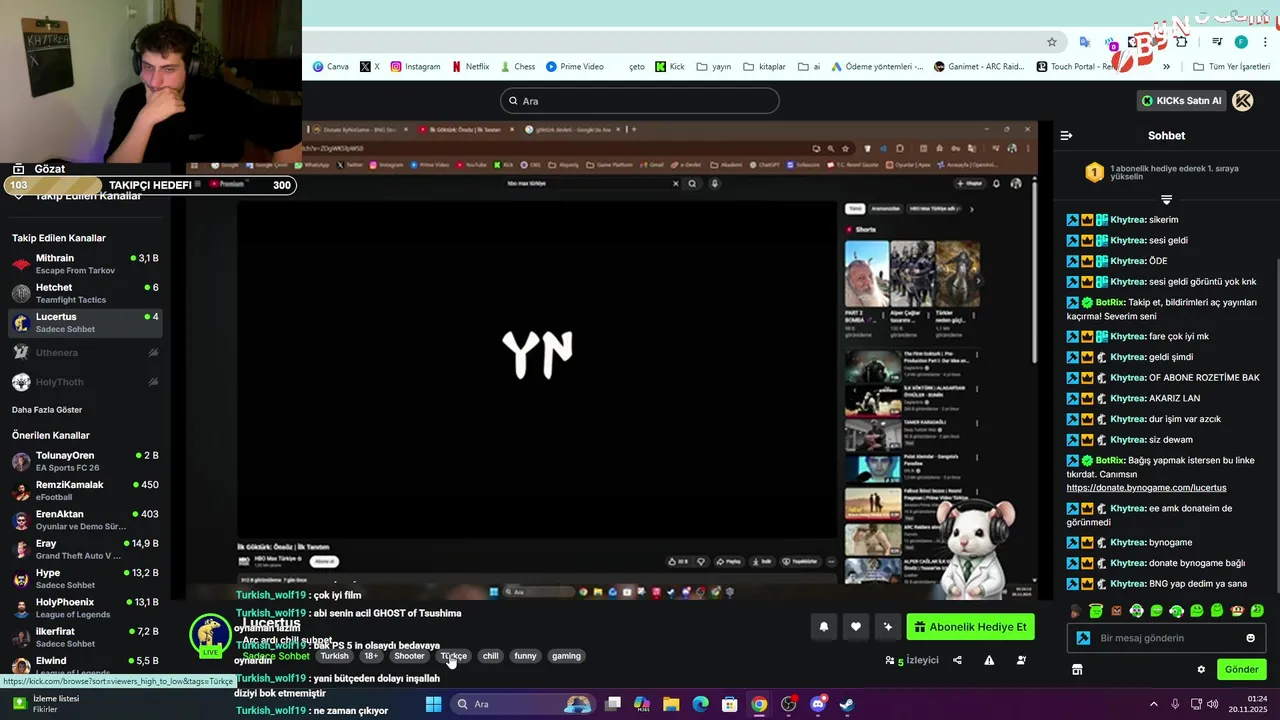Image resolution: width=1280 pixels, height=720 pixels.
Task: Show hidden system tray icons
Action: tap(1153, 704)
